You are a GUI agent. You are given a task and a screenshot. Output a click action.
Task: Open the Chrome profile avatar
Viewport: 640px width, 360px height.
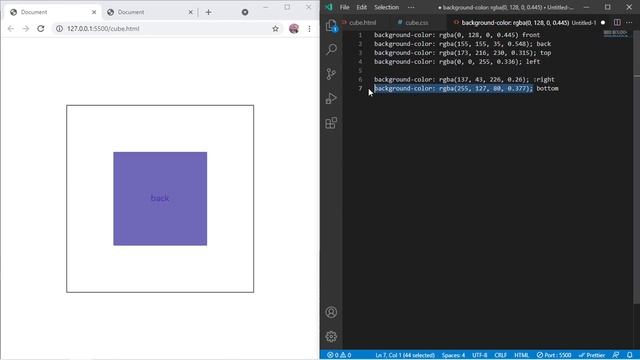coord(294,29)
